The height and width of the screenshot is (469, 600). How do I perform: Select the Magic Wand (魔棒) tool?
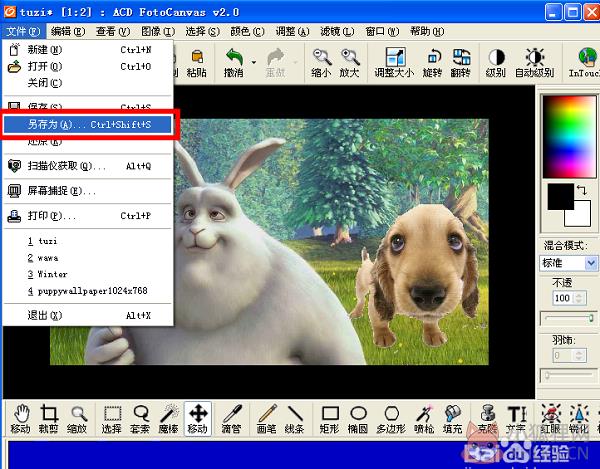[x=169, y=419]
